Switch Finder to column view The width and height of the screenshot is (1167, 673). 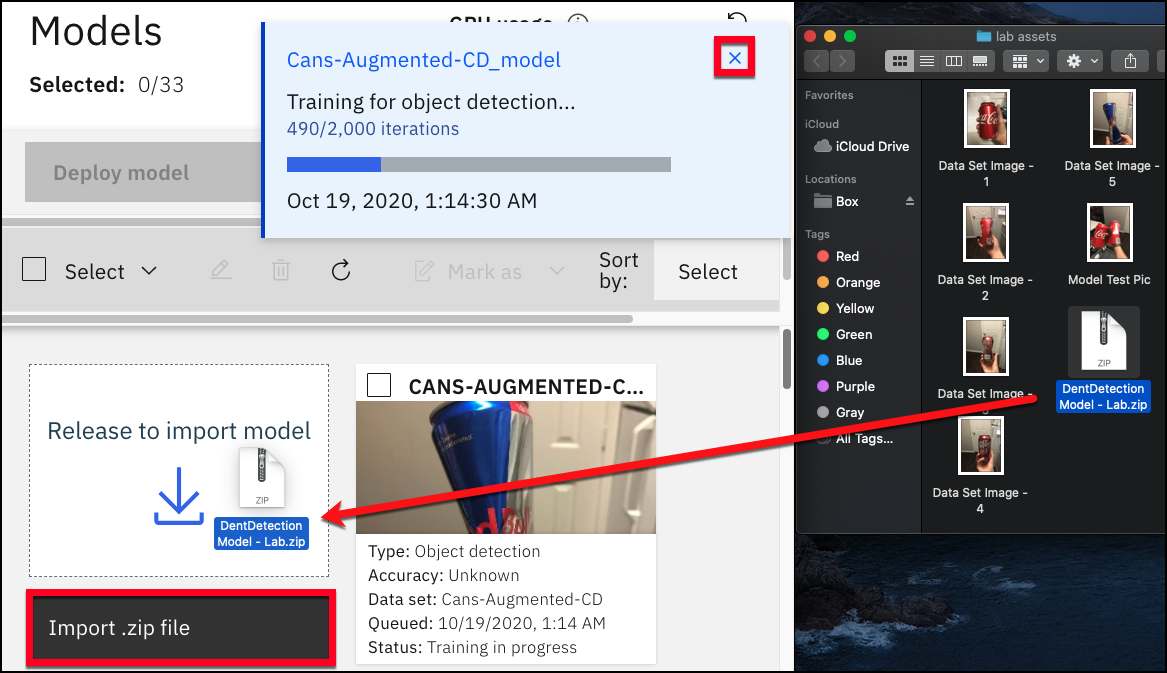pyautogui.click(x=953, y=61)
